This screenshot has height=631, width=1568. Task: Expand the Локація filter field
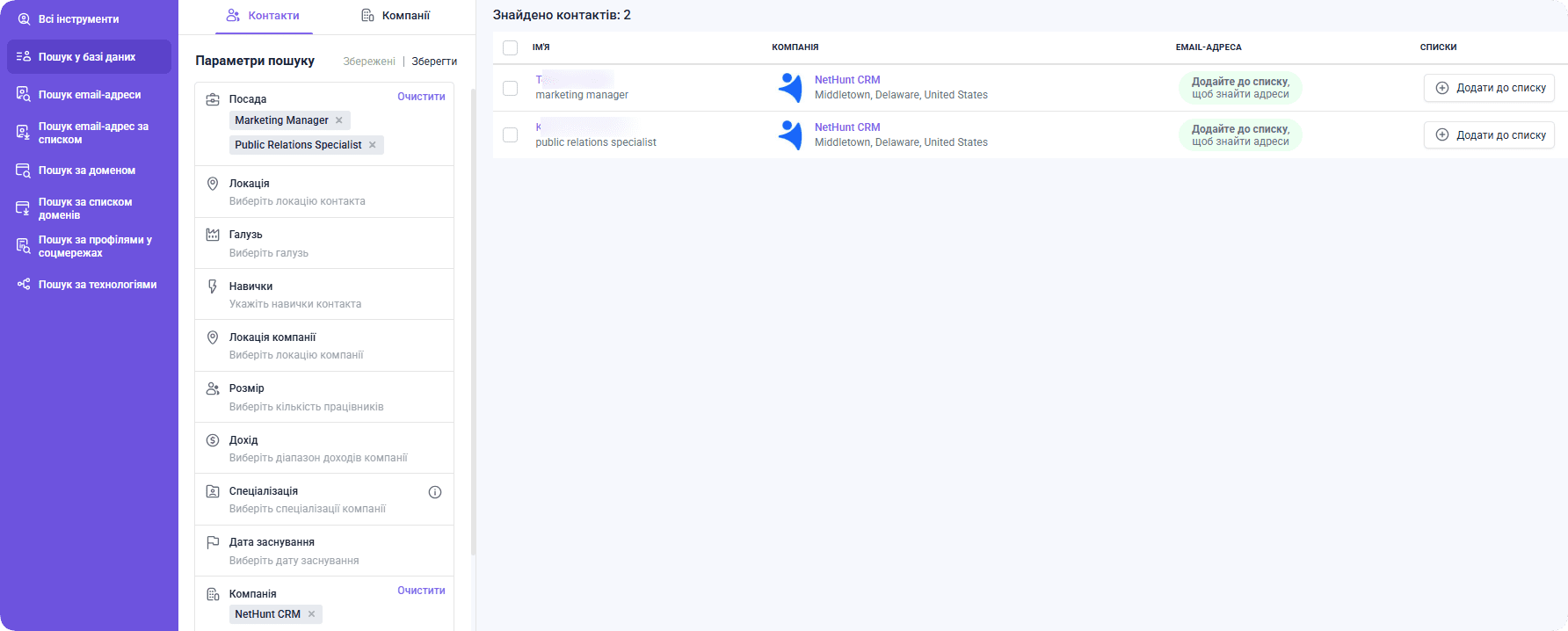coord(324,192)
